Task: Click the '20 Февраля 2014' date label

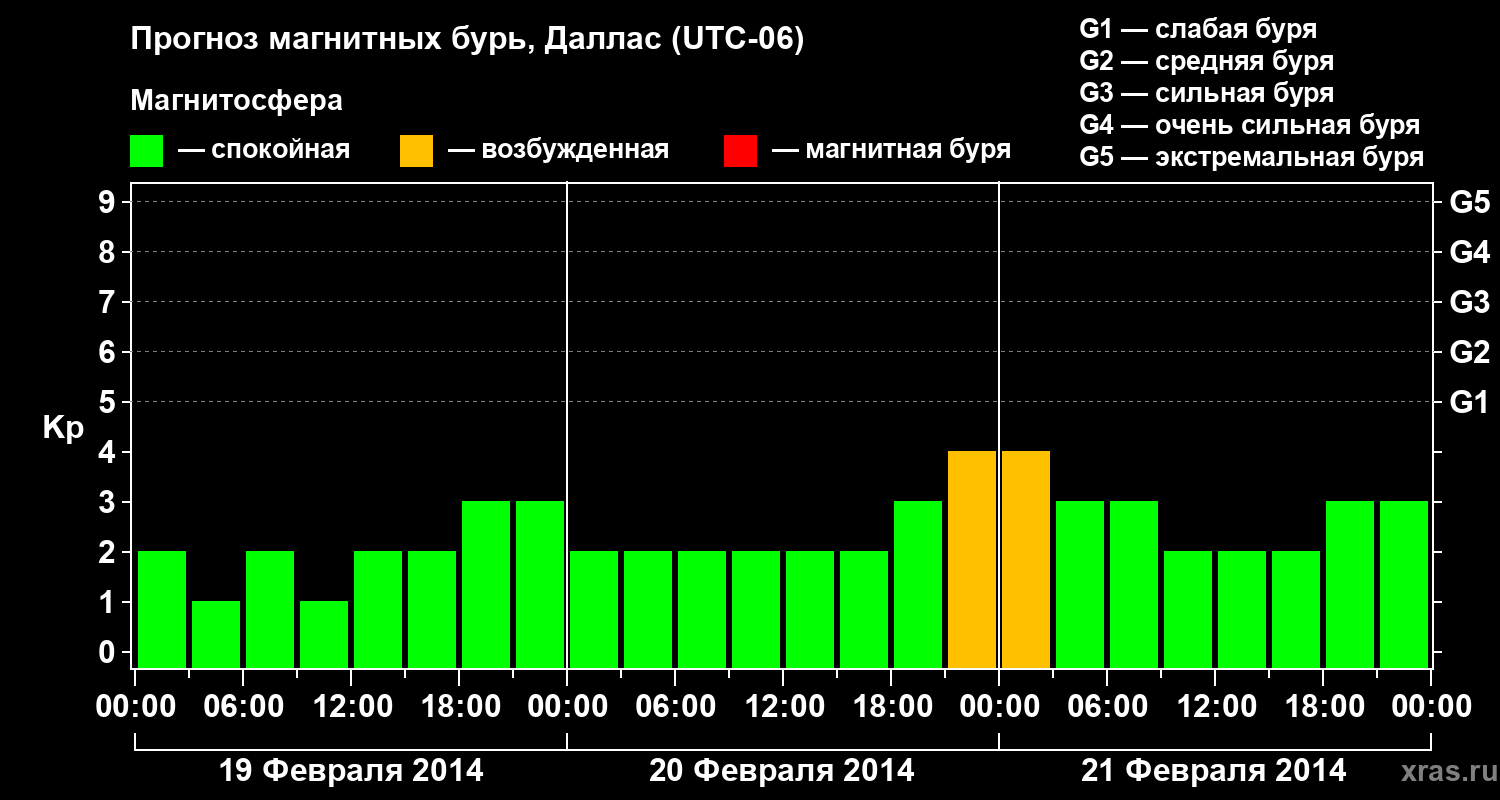Action: 782,771
